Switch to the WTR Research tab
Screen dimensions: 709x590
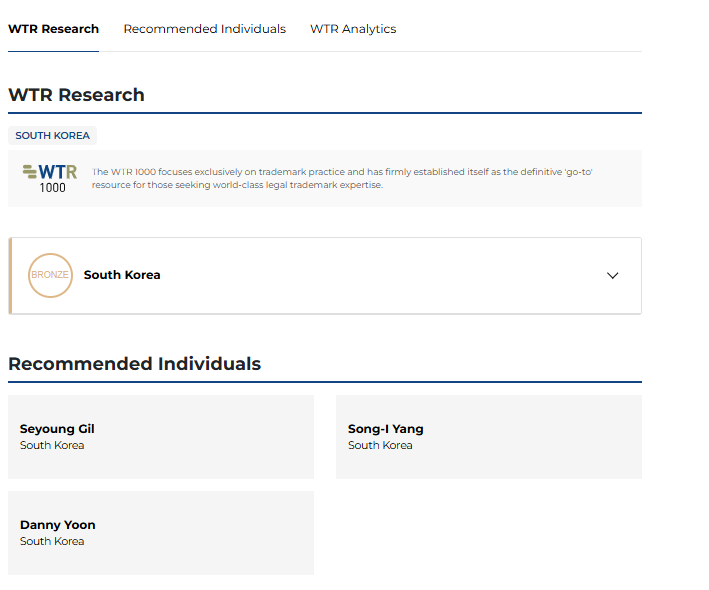53,29
